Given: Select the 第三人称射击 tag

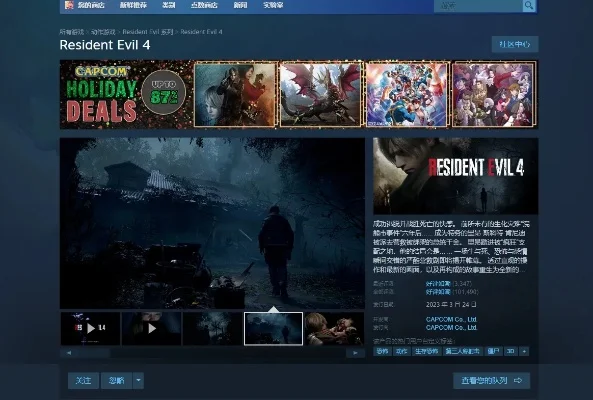Looking at the screenshot, I should 462,351.
